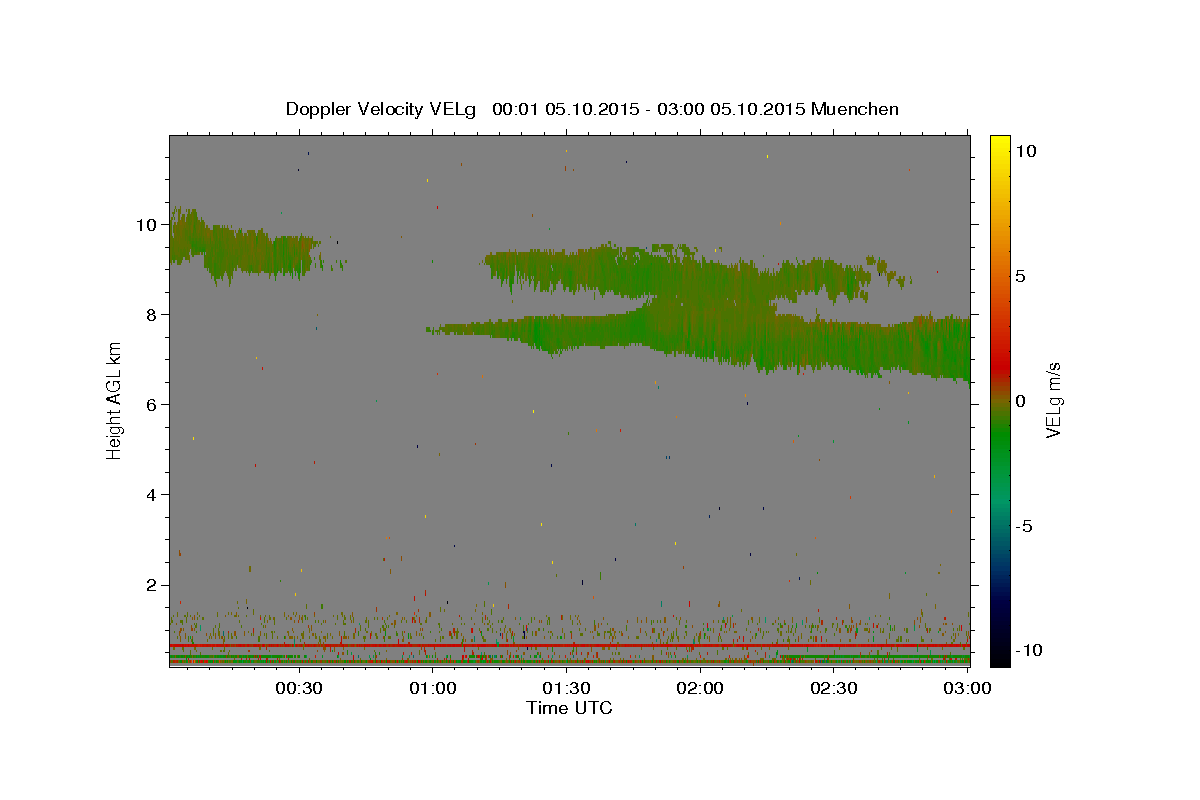Click the 01:00 time tick label
This screenshot has width=1200, height=800.
433,688
